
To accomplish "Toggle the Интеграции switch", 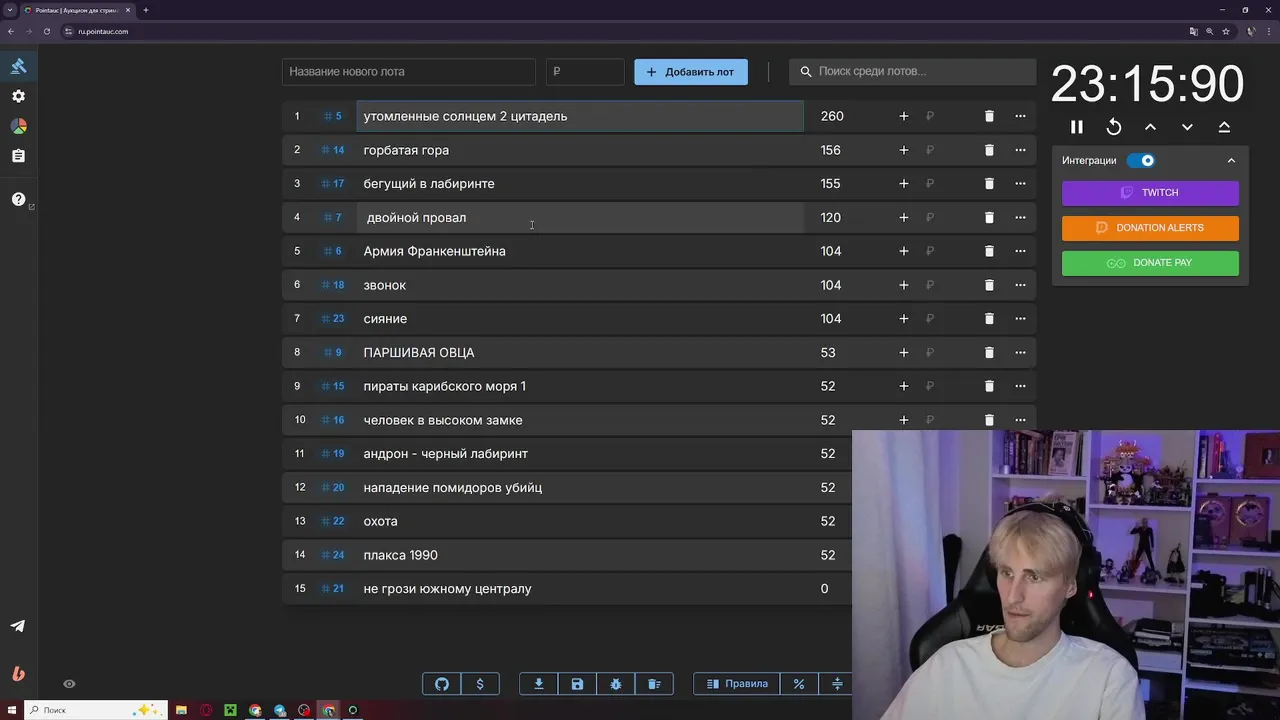I will [x=1141, y=160].
